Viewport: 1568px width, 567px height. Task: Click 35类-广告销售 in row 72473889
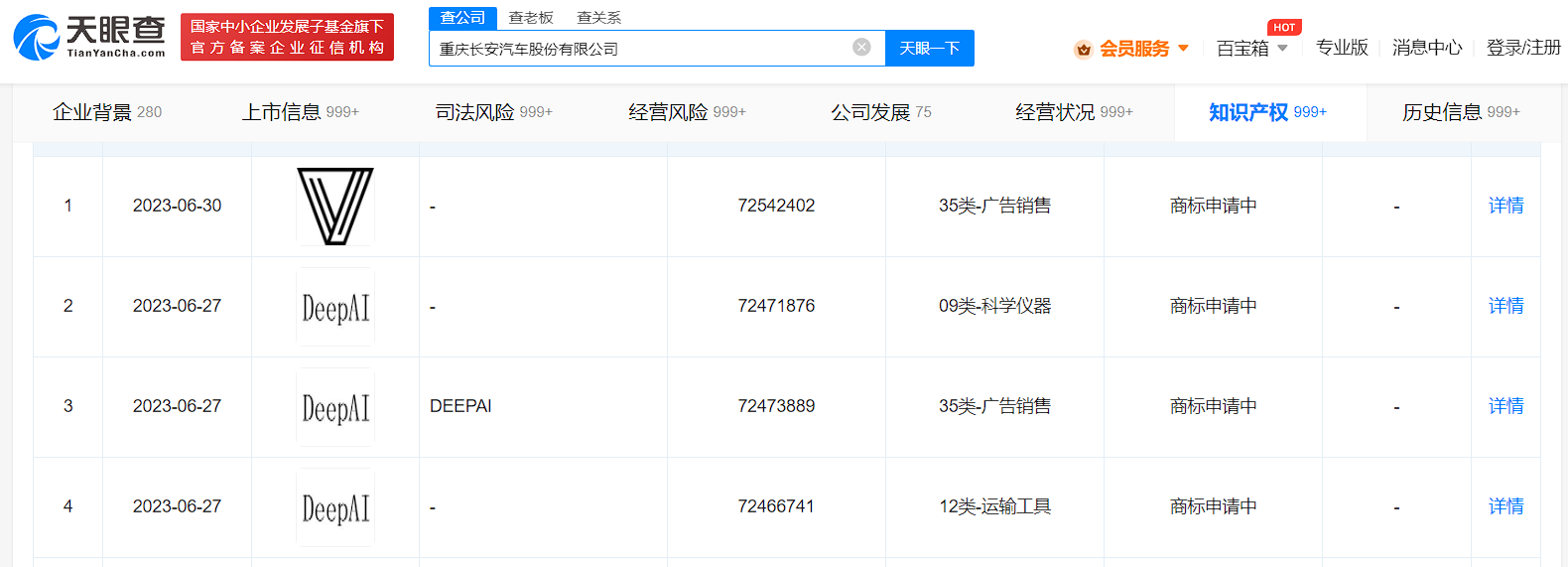click(x=994, y=406)
